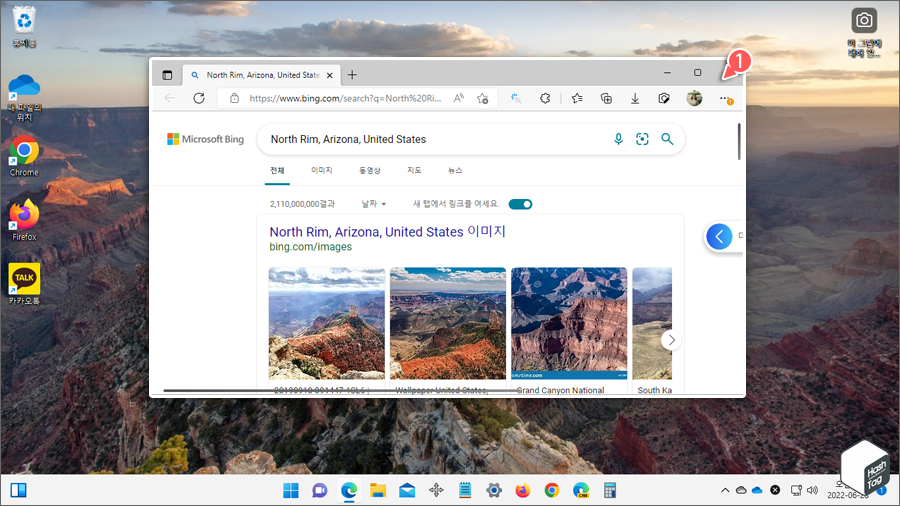
Task: Open Edge Canary from taskbar
Action: (581, 490)
